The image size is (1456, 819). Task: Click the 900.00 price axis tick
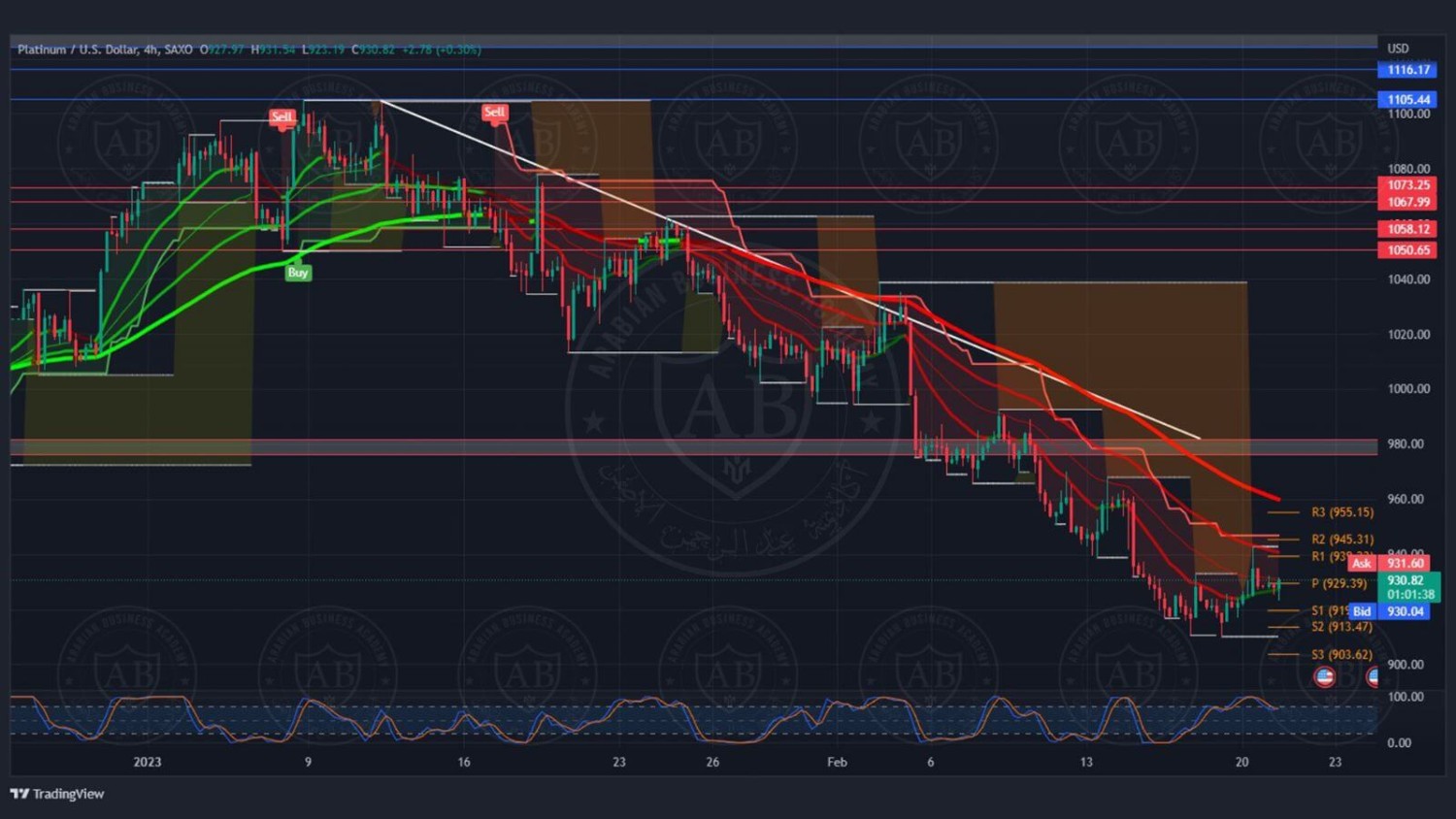tap(1406, 665)
